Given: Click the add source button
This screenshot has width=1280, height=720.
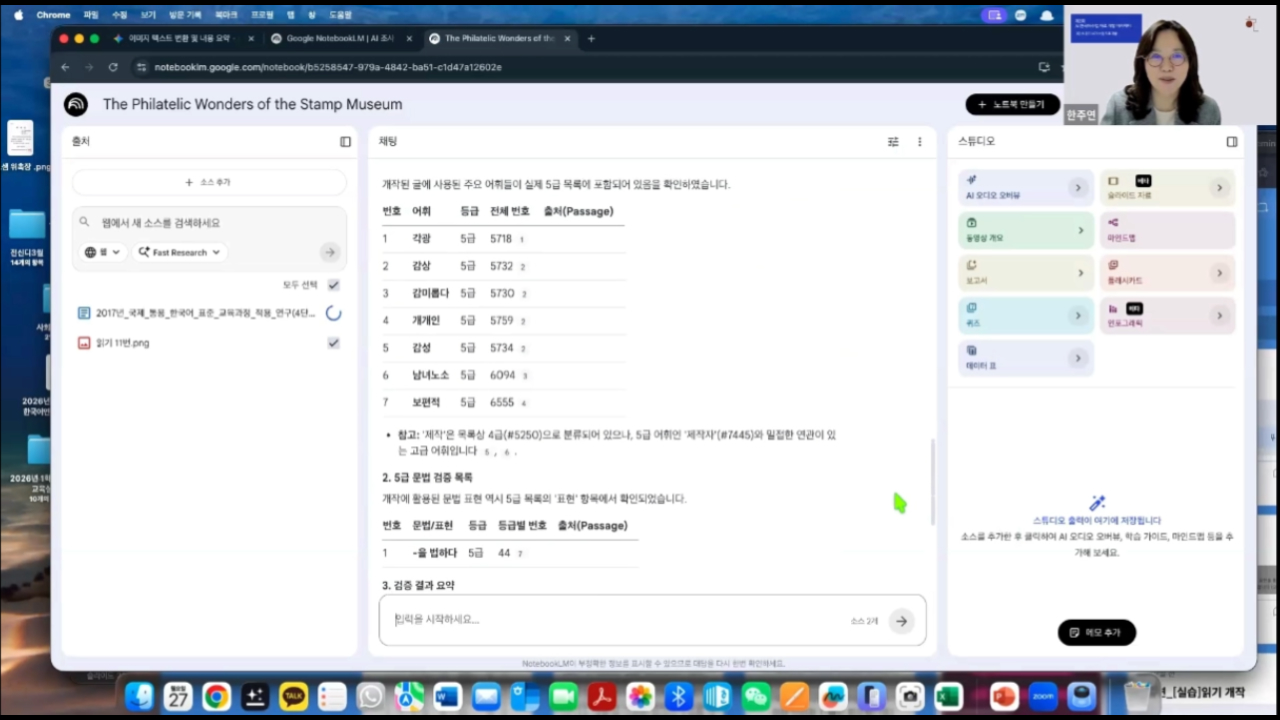Looking at the screenshot, I should (x=209, y=182).
